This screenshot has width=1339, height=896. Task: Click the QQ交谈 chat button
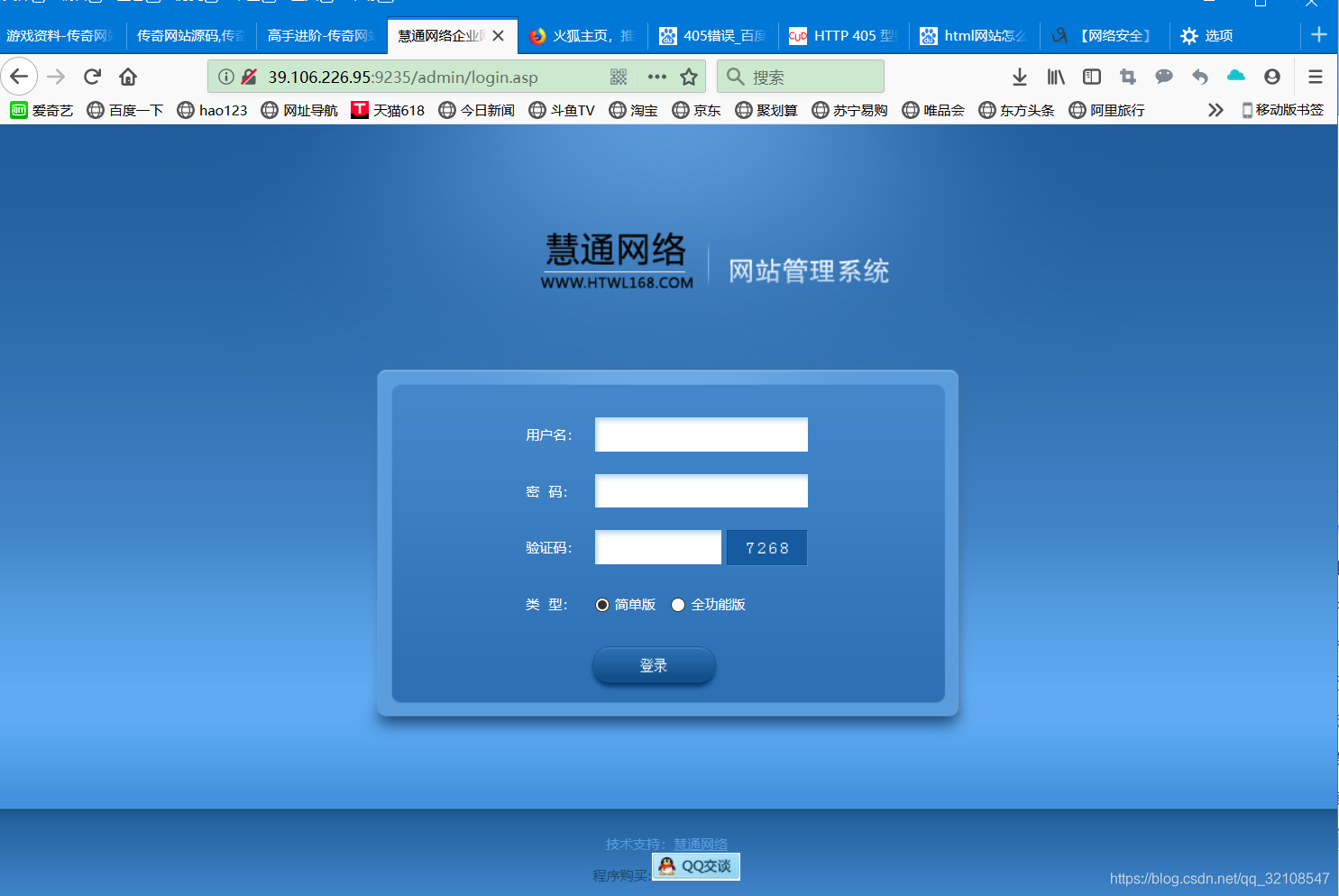696,866
